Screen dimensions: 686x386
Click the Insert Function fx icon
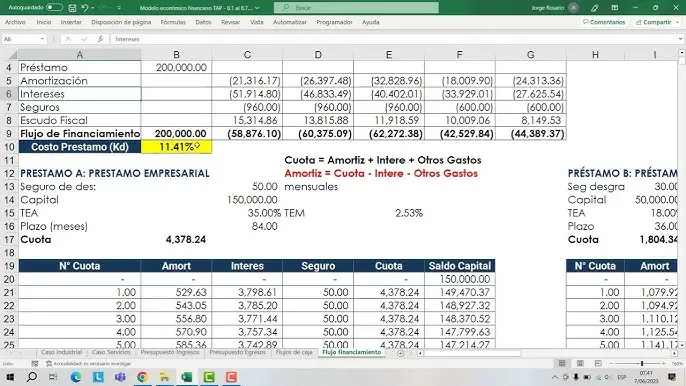tap(100, 39)
